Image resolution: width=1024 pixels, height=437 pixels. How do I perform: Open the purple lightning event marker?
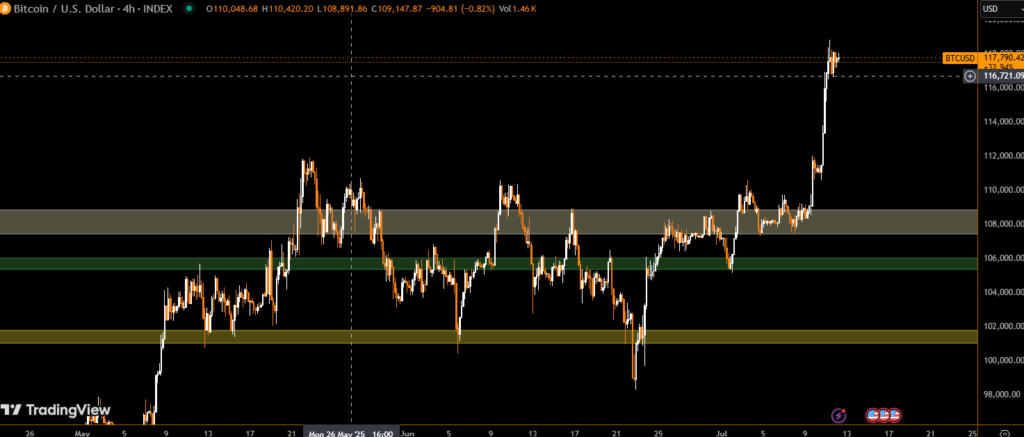(x=838, y=414)
